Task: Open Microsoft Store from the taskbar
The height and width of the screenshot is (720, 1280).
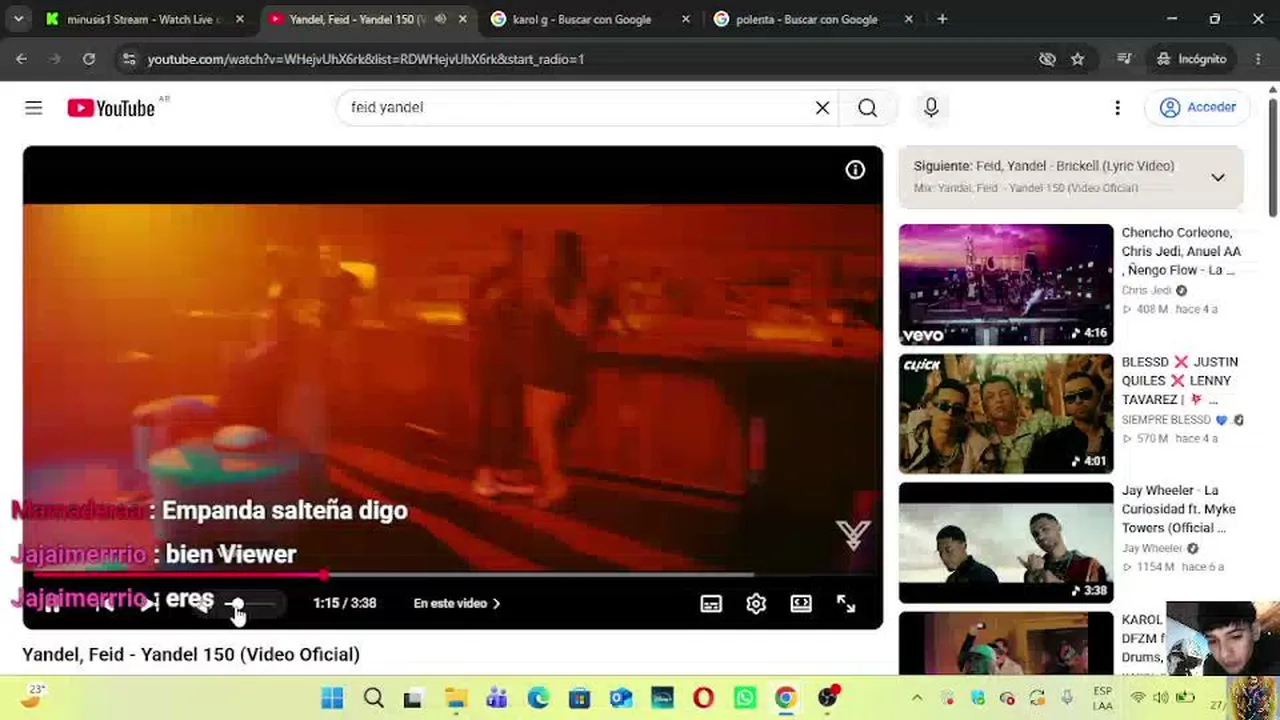Action: click(579, 698)
